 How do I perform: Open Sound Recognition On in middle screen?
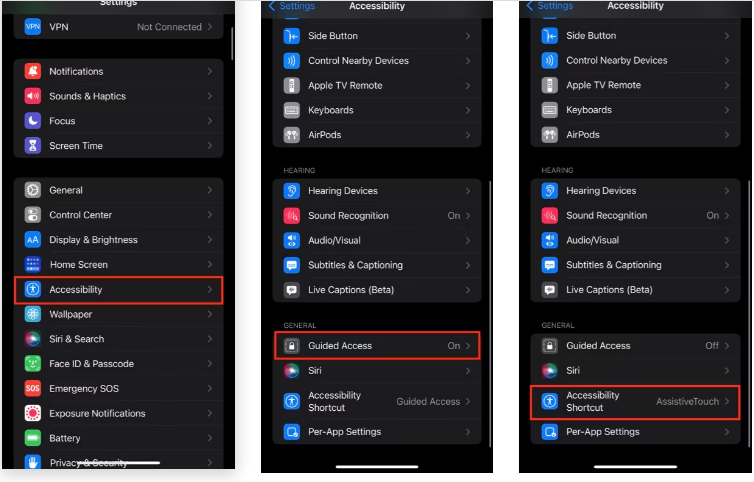pyautogui.click(x=377, y=216)
